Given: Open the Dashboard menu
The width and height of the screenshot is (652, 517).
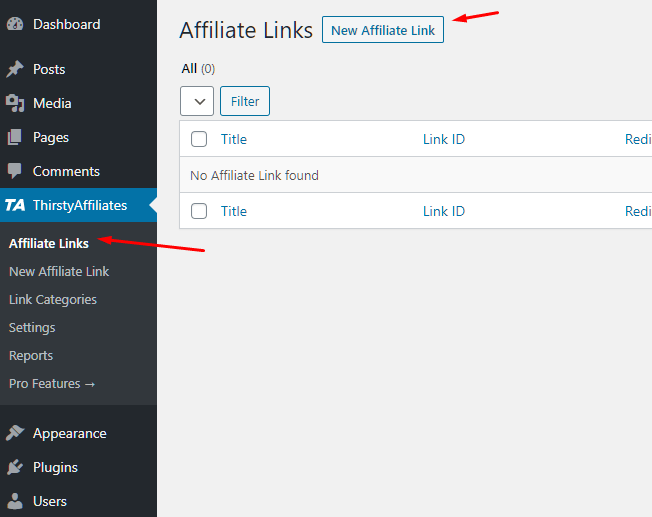Looking at the screenshot, I should pyautogui.click(x=67, y=24).
